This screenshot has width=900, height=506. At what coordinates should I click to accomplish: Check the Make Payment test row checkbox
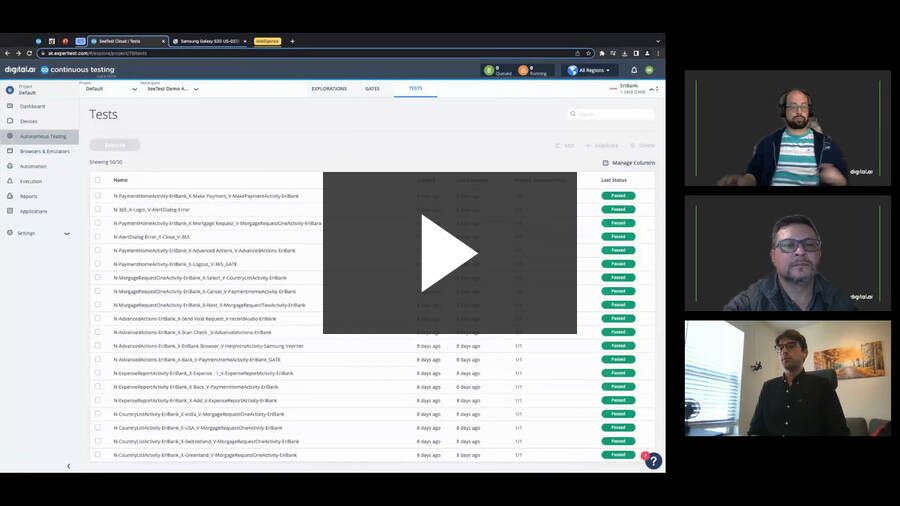point(98,196)
